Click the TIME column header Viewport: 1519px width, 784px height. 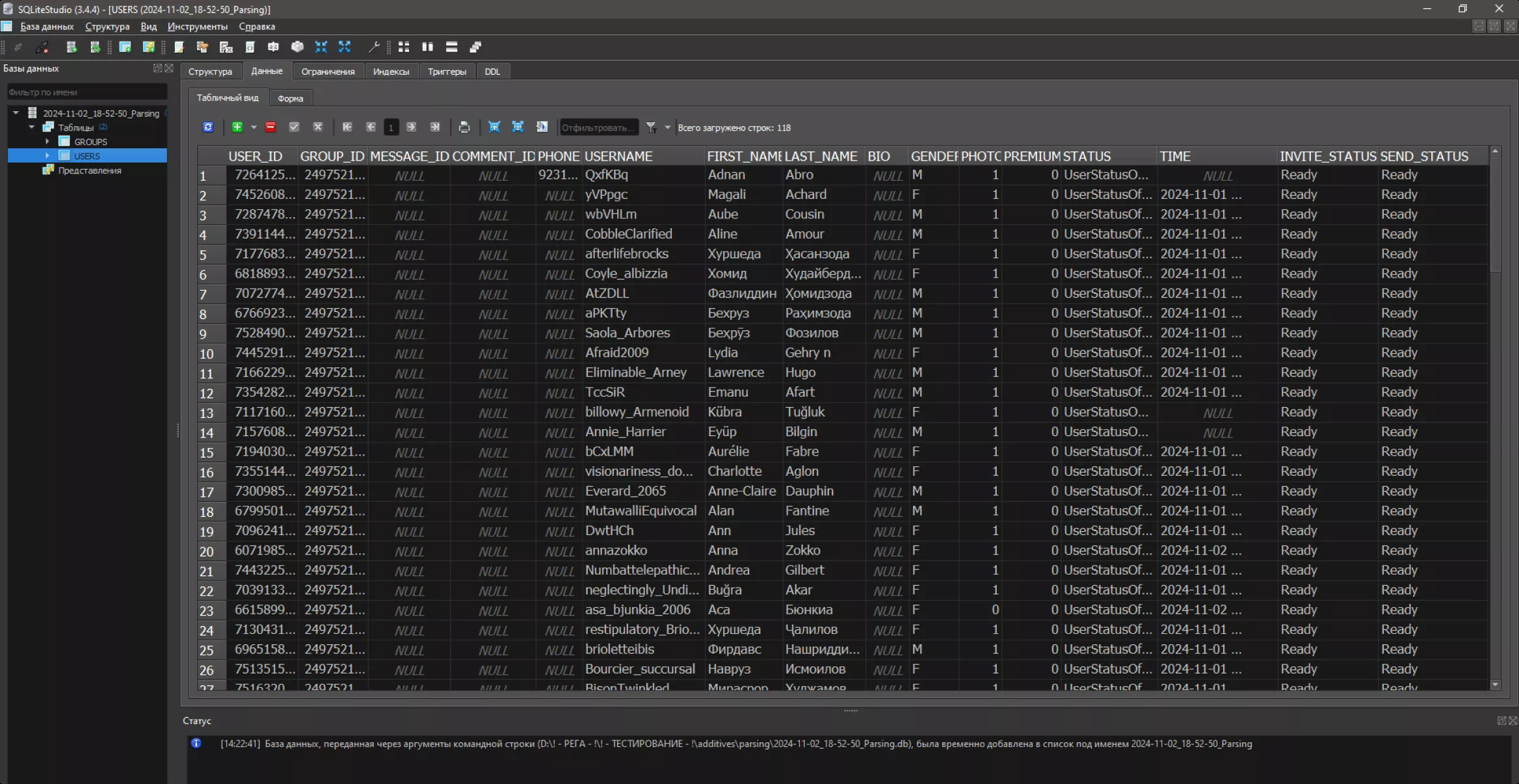point(1217,156)
